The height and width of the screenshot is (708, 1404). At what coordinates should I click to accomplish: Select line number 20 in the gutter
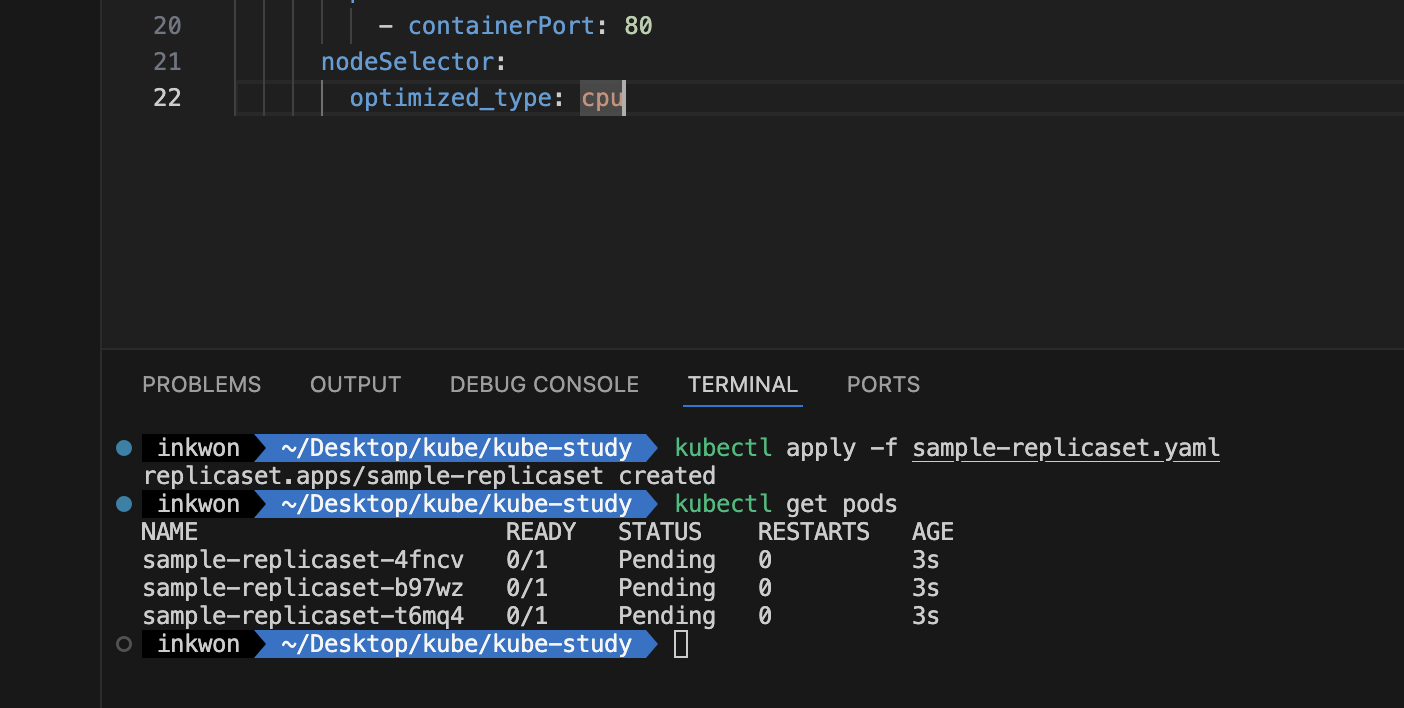tap(167, 26)
